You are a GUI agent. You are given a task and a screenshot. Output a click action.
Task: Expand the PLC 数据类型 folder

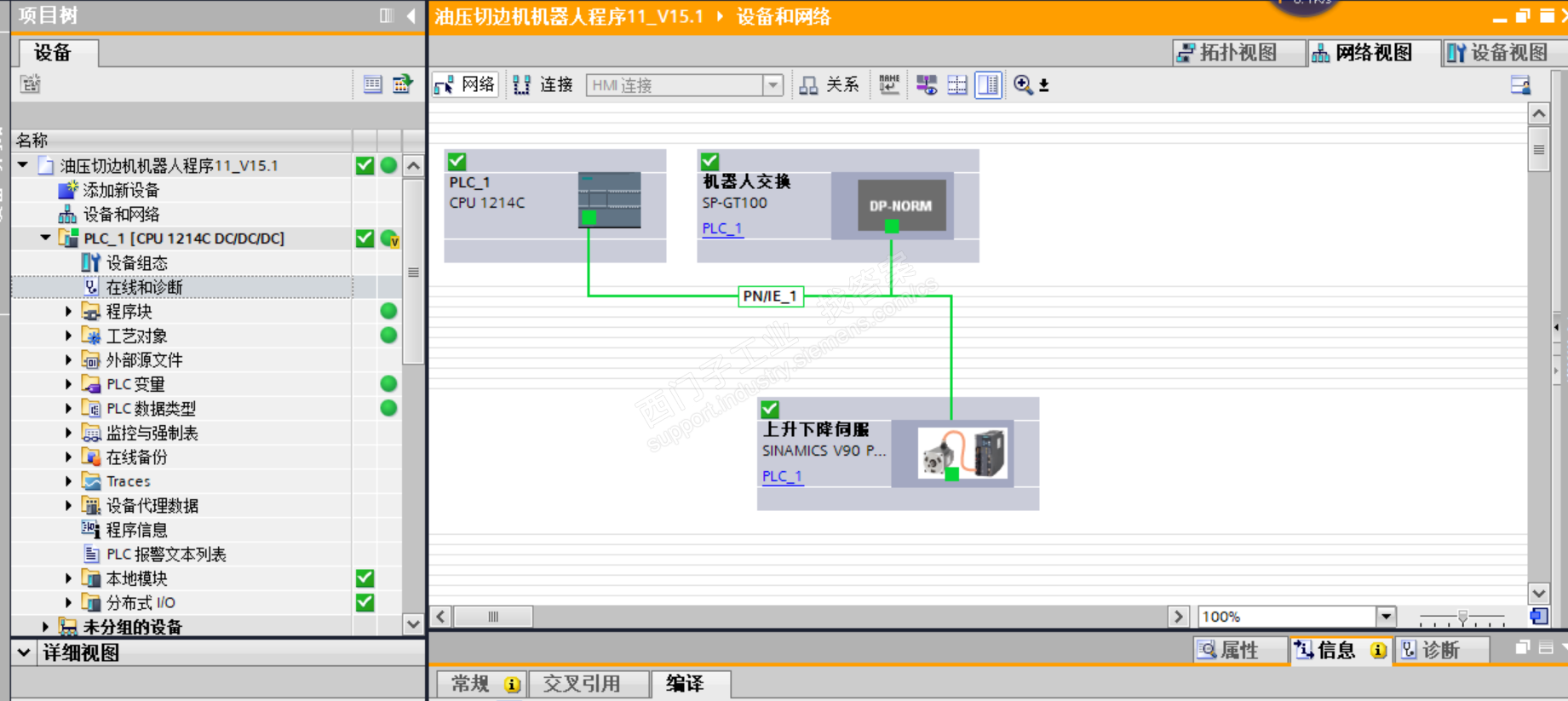coord(68,409)
